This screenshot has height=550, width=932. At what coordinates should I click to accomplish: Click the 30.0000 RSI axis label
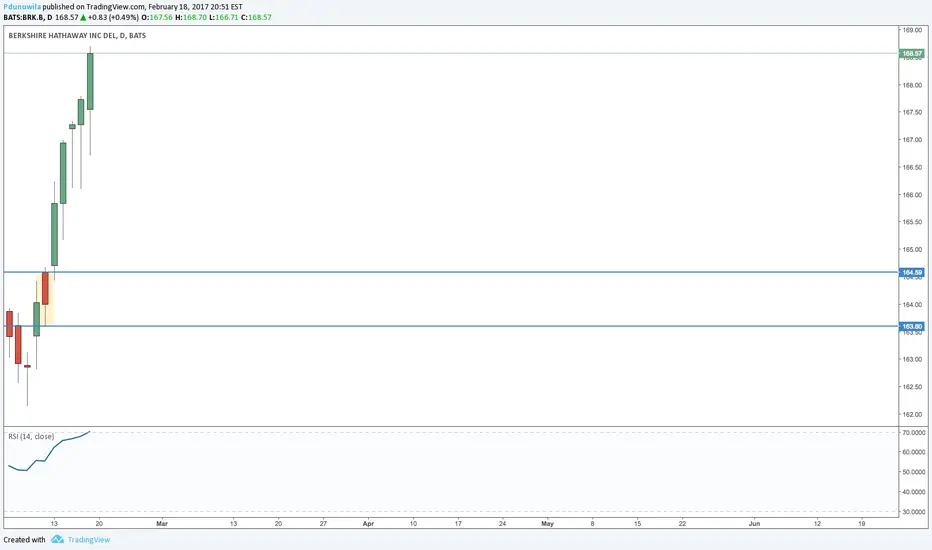click(x=914, y=512)
